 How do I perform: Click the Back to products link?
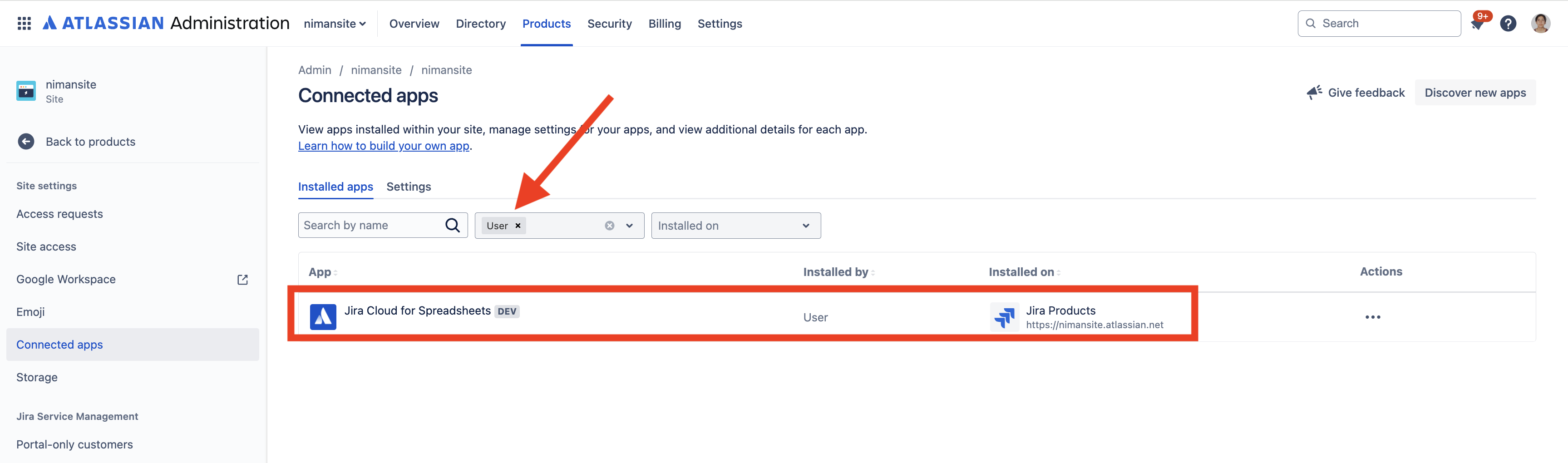pos(91,142)
